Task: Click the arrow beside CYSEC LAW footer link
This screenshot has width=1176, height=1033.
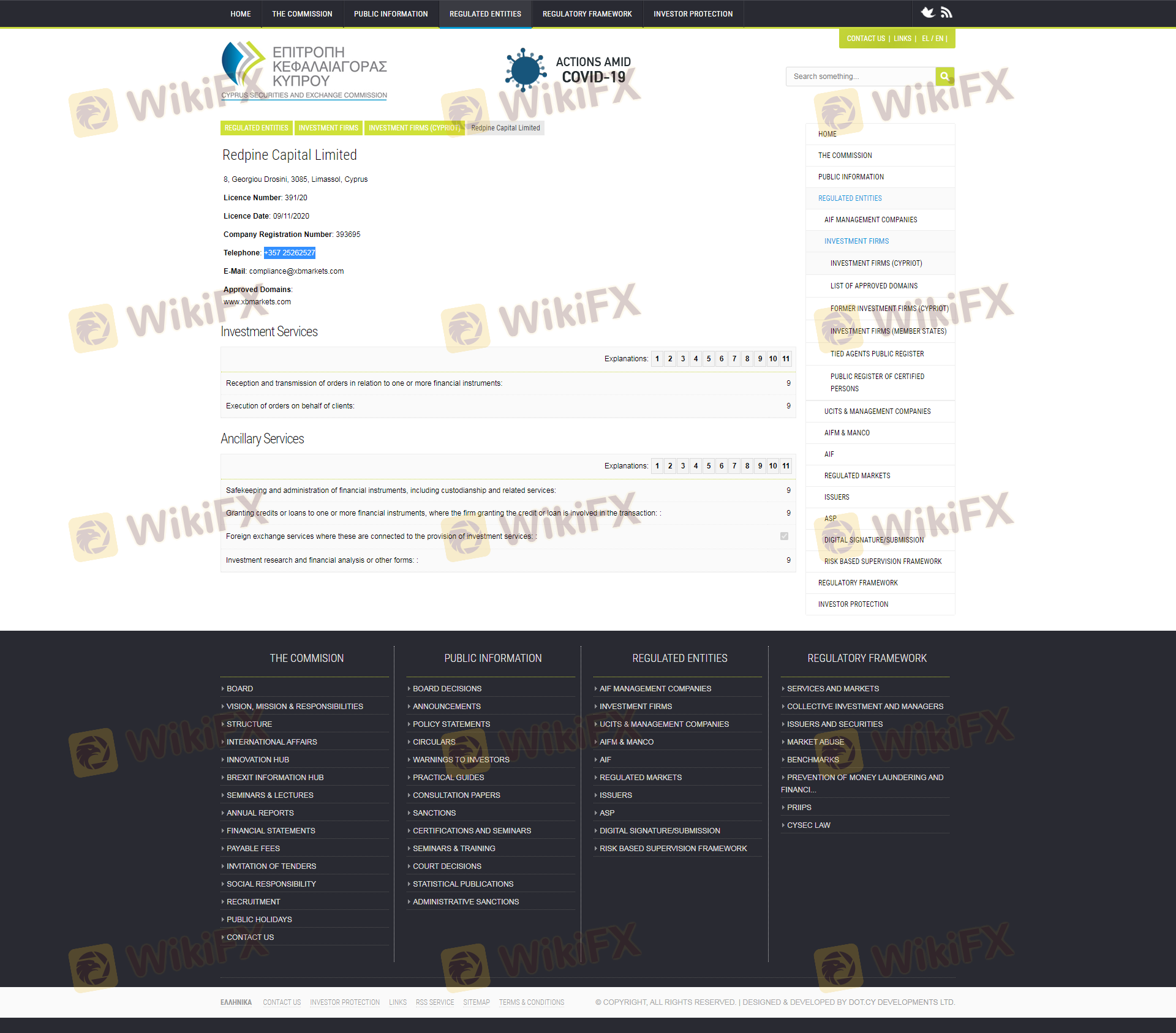Action: click(x=783, y=825)
